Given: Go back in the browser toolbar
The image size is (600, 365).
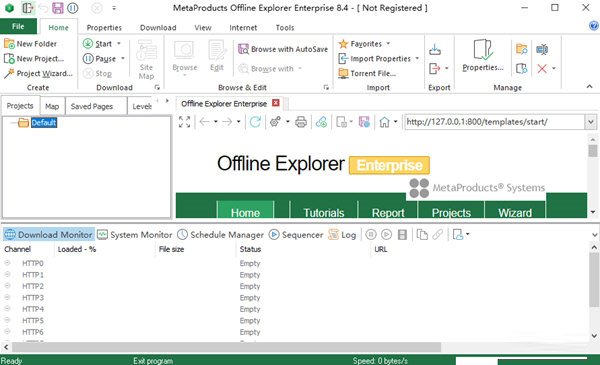Looking at the screenshot, I should (205, 122).
